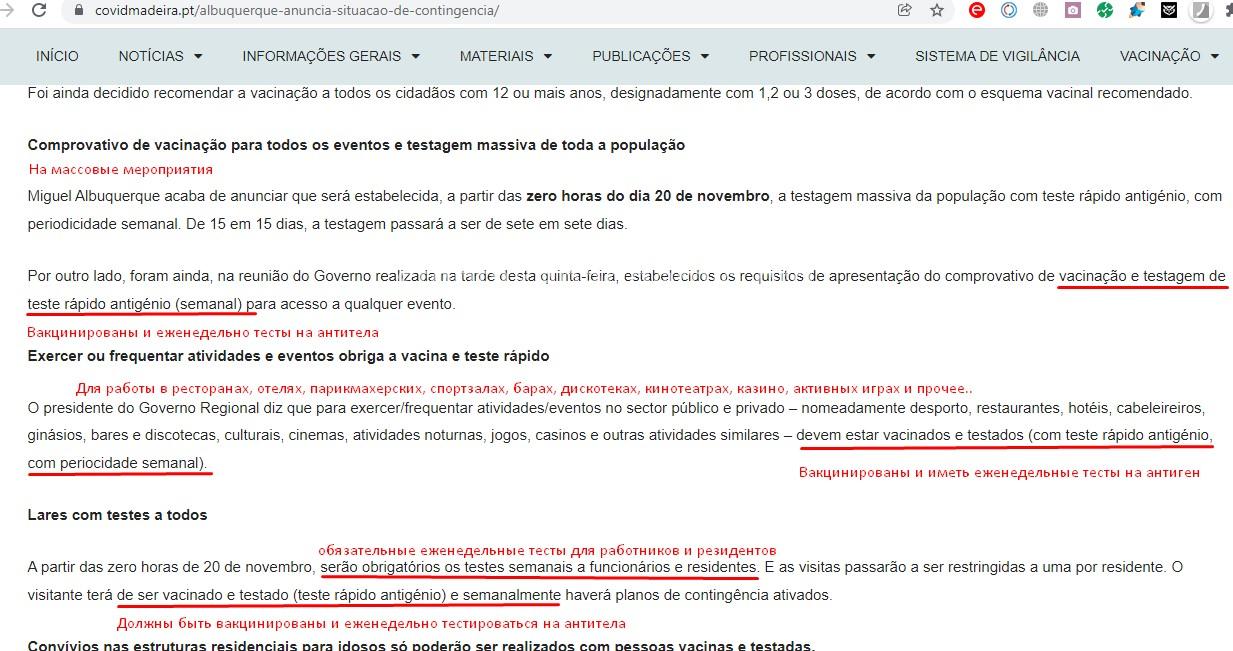Click the text "haverá planos de contingência ativados."
Viewport: 1233px width, 651px height.
698,596
